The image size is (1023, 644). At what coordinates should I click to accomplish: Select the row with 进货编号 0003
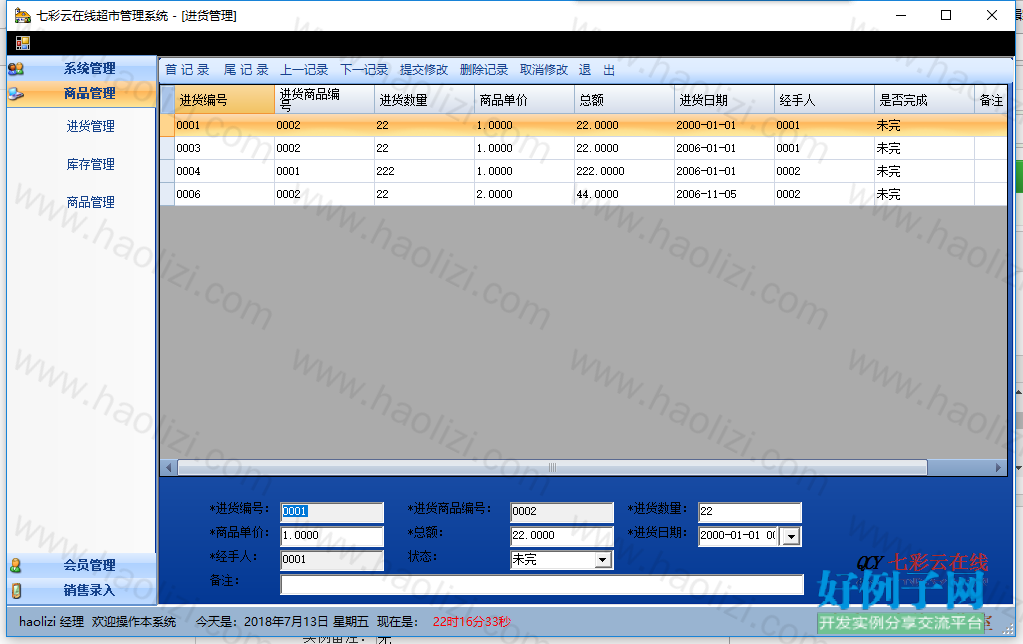(x=584, y=148)
